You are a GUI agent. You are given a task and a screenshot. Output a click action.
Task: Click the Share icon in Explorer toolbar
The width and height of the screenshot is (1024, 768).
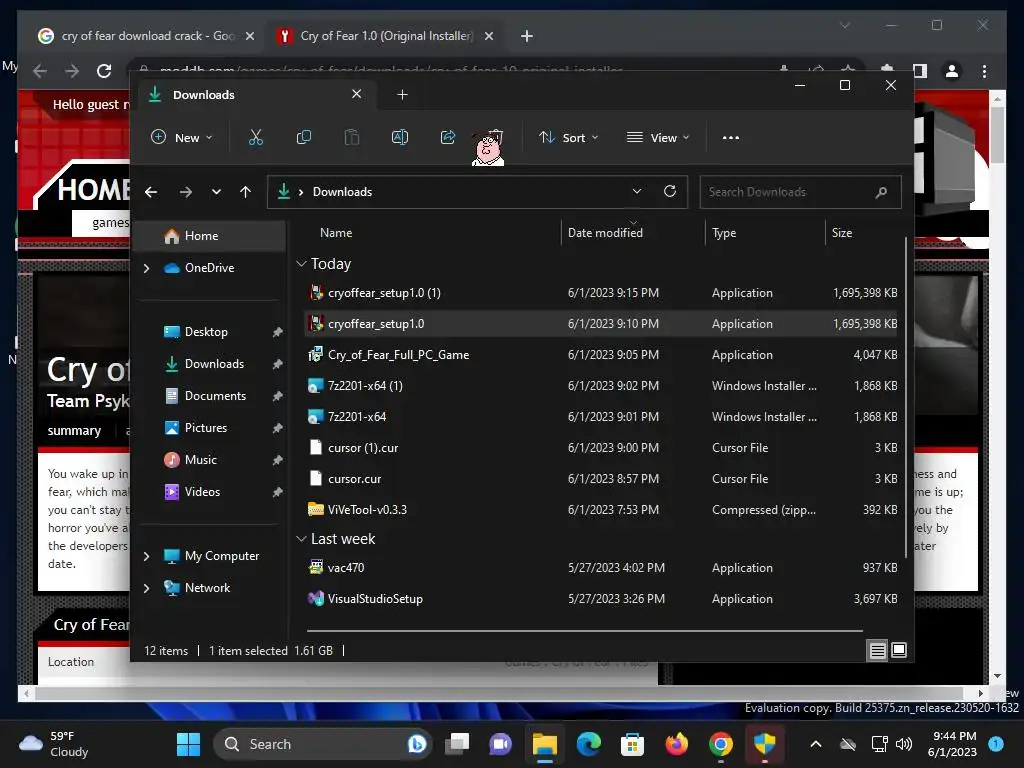pos(448,137)
